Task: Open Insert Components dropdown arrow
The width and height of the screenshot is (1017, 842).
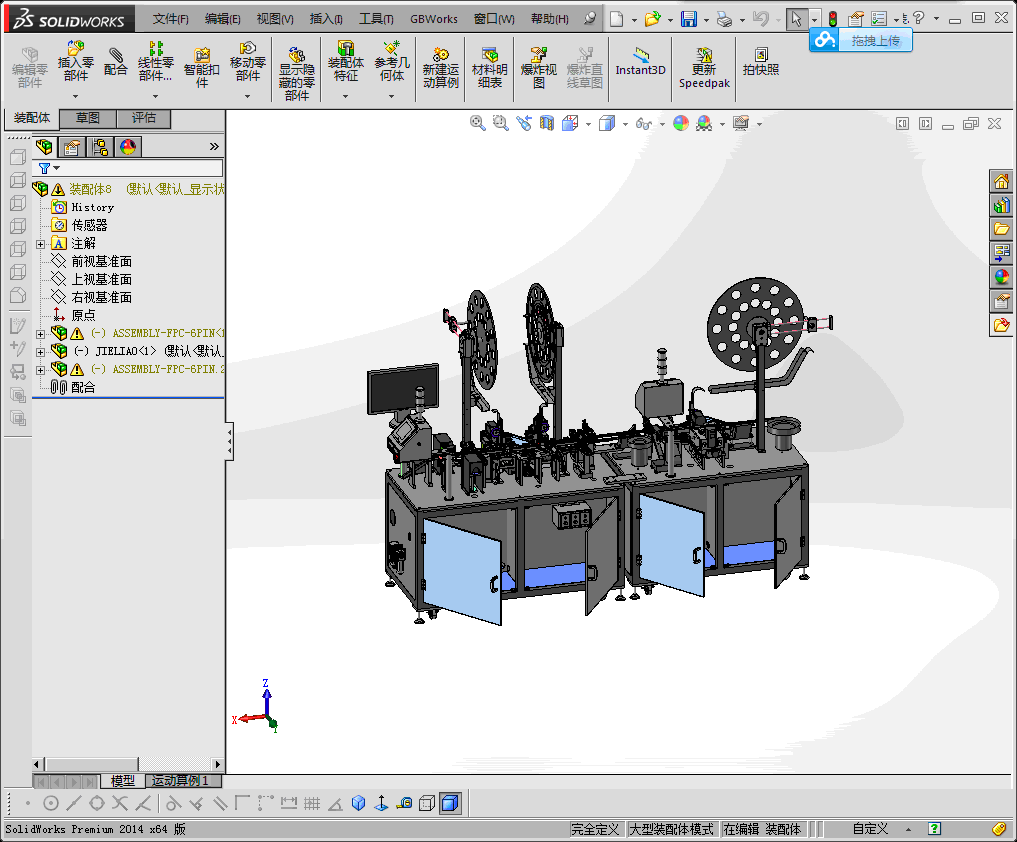Action: coord(75,96)
